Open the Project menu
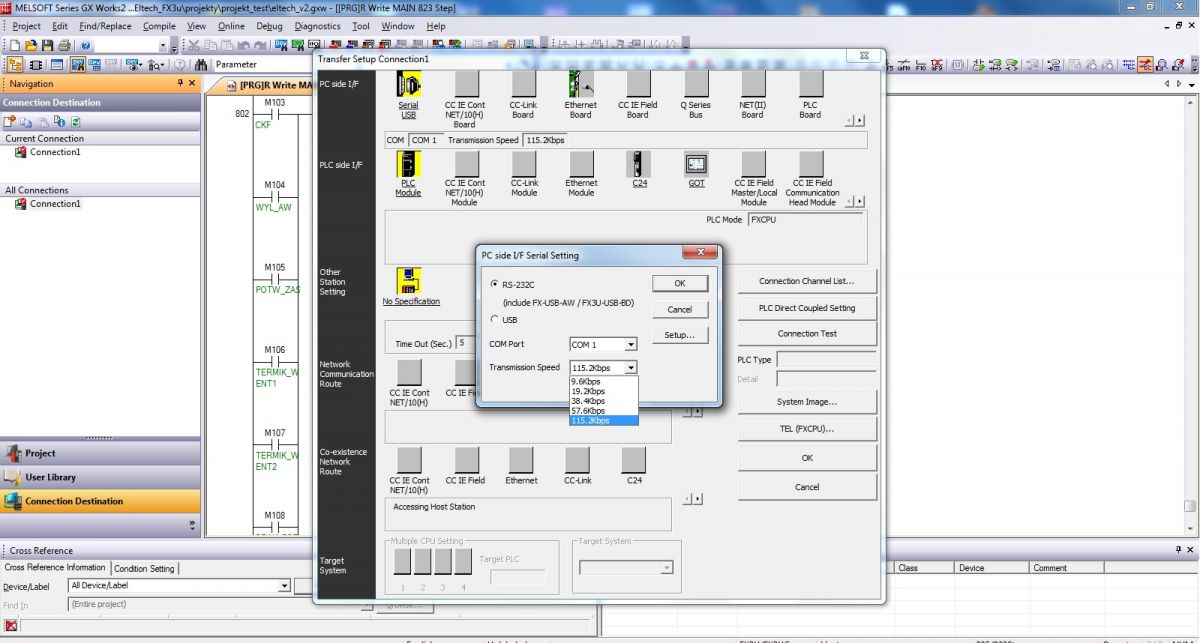The height and width of the screenshot is (643, 1200). tap(27, 26)
